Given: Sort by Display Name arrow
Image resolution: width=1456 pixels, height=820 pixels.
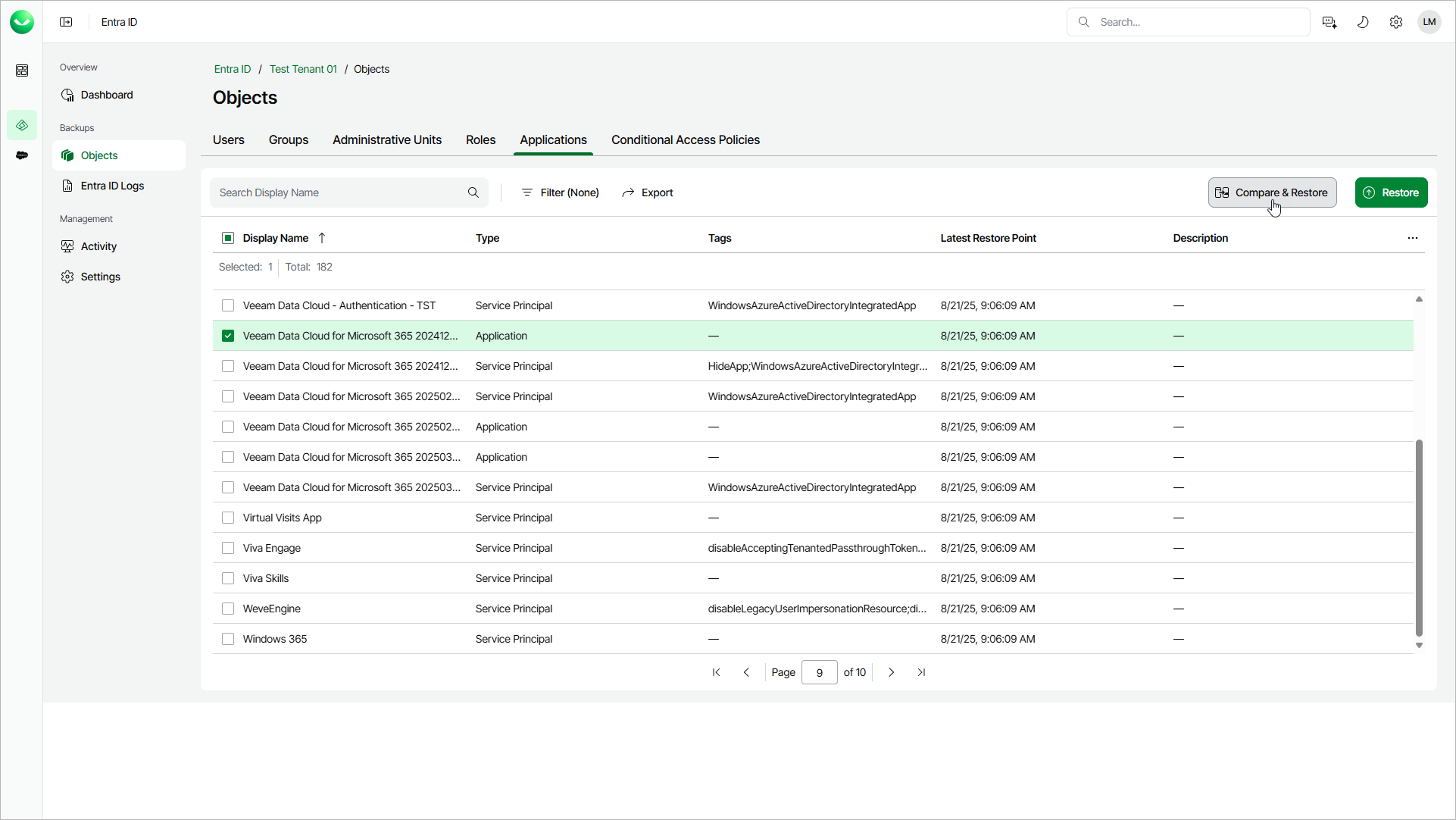Looking at the screenshot, I should point(322,238).
